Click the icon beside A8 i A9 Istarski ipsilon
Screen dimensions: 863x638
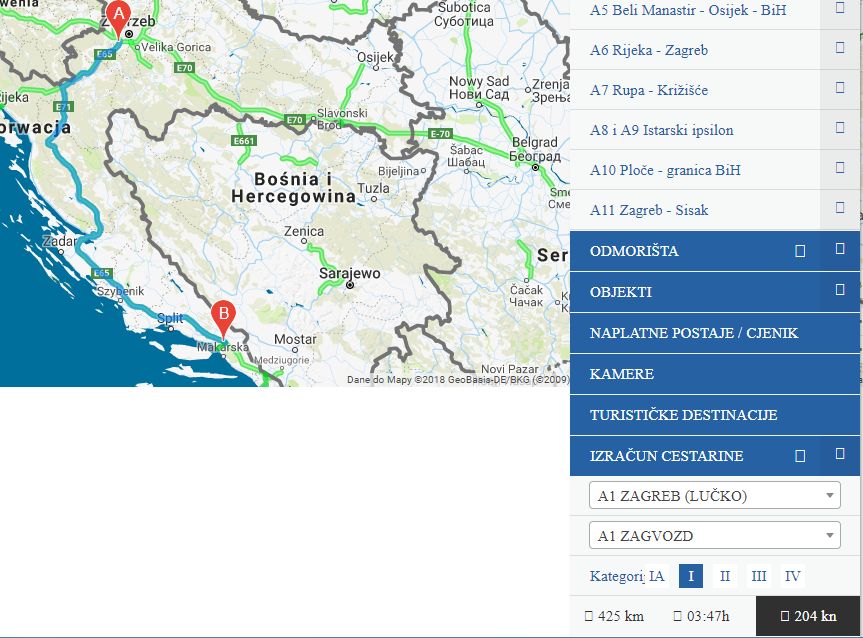(x=840, y=129)
